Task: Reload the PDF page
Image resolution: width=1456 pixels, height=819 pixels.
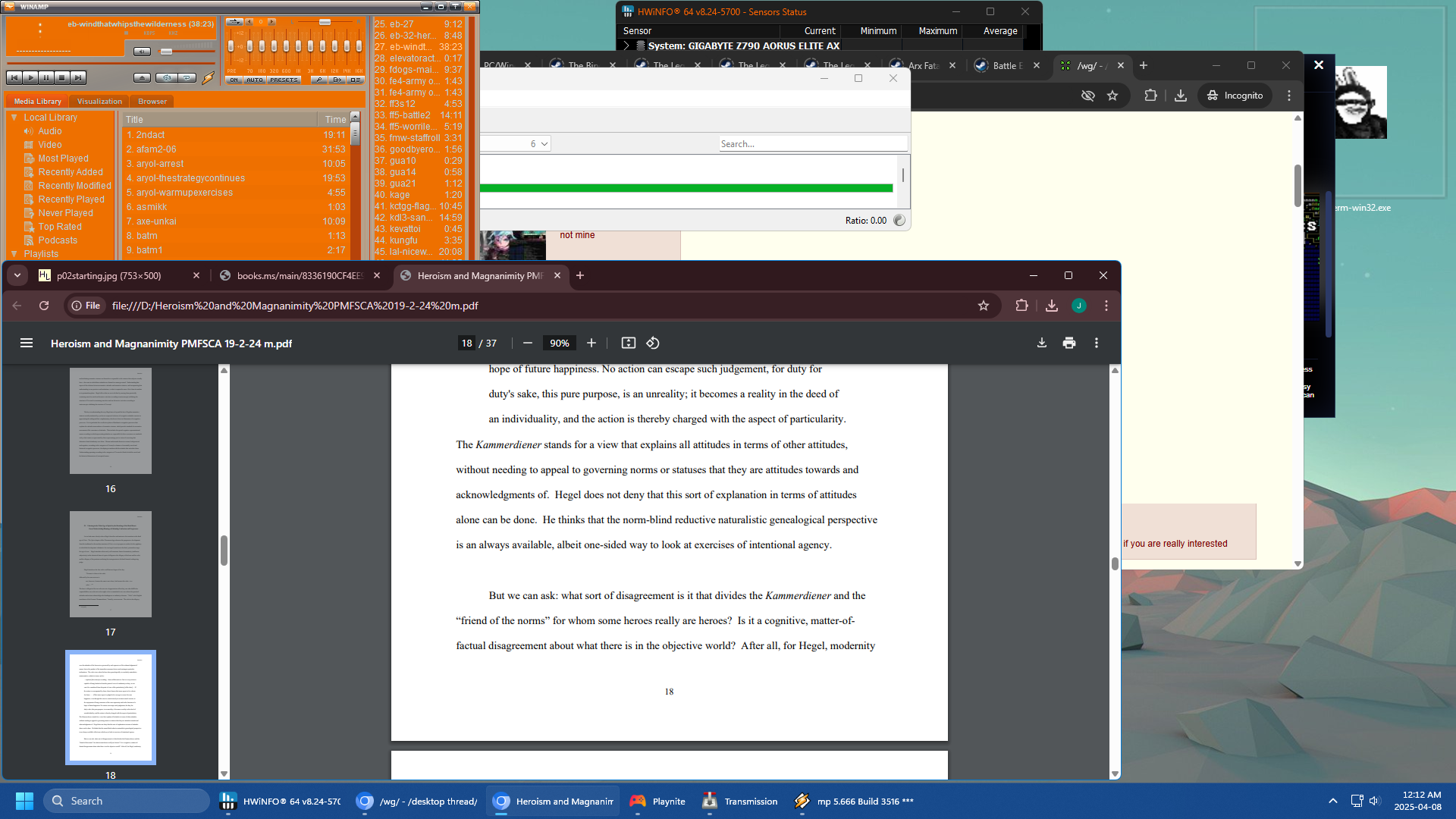Action: (44, 306)
